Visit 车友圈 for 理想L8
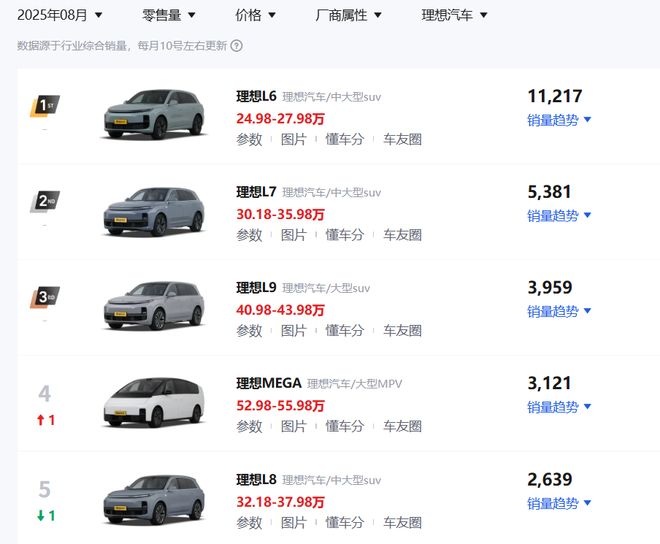Viewport: 660px width, 544px height. click(x=402, y=522)
